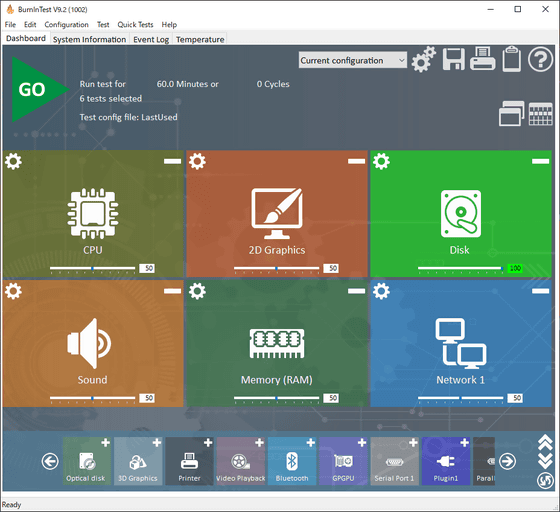The height and width of the screenshot is (512, 560).
Task: Open the Test menu
Action: (x=103, y=25)
